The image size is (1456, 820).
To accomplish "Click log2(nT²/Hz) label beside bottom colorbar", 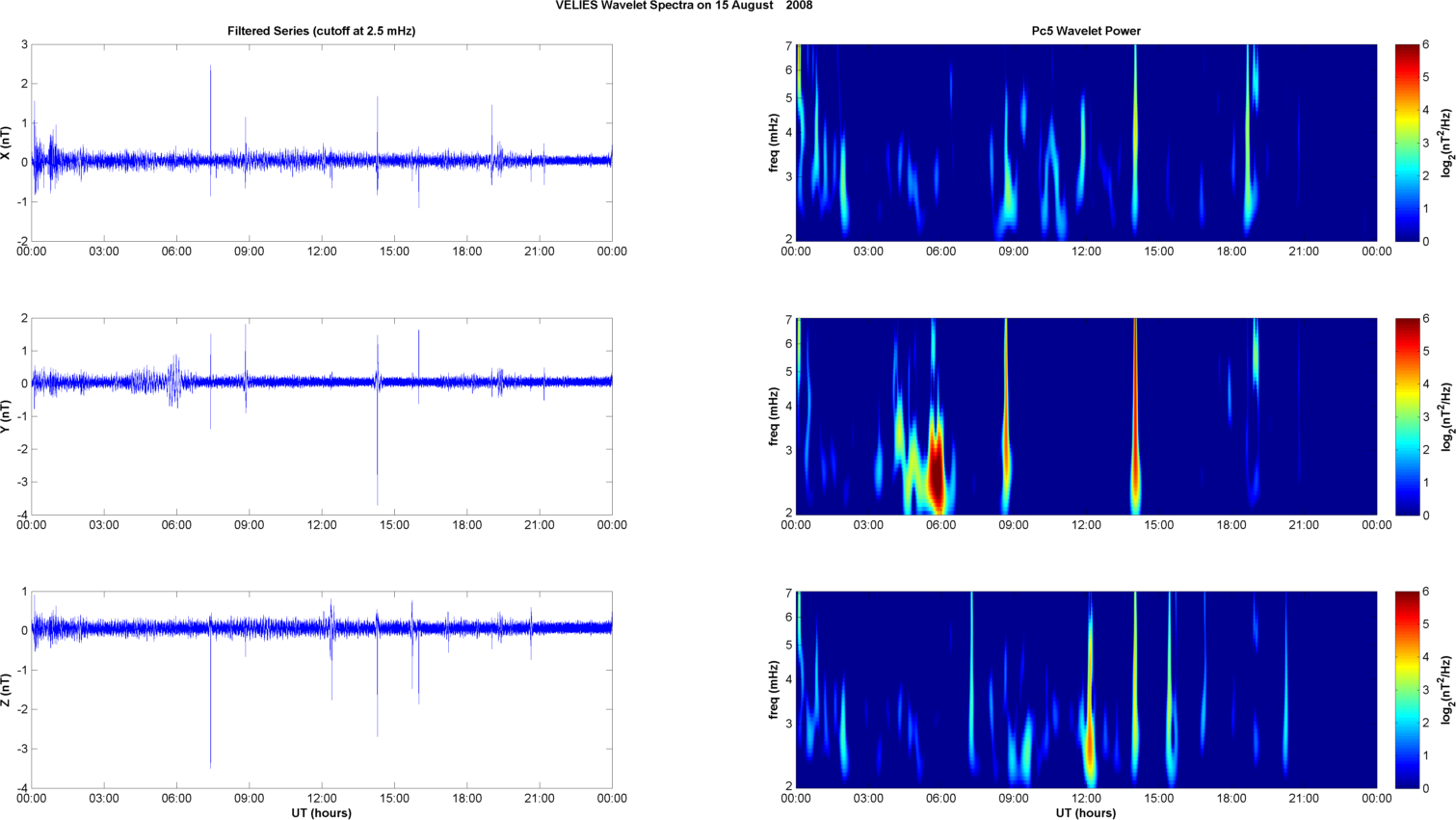I will (x=1446, y=690).
